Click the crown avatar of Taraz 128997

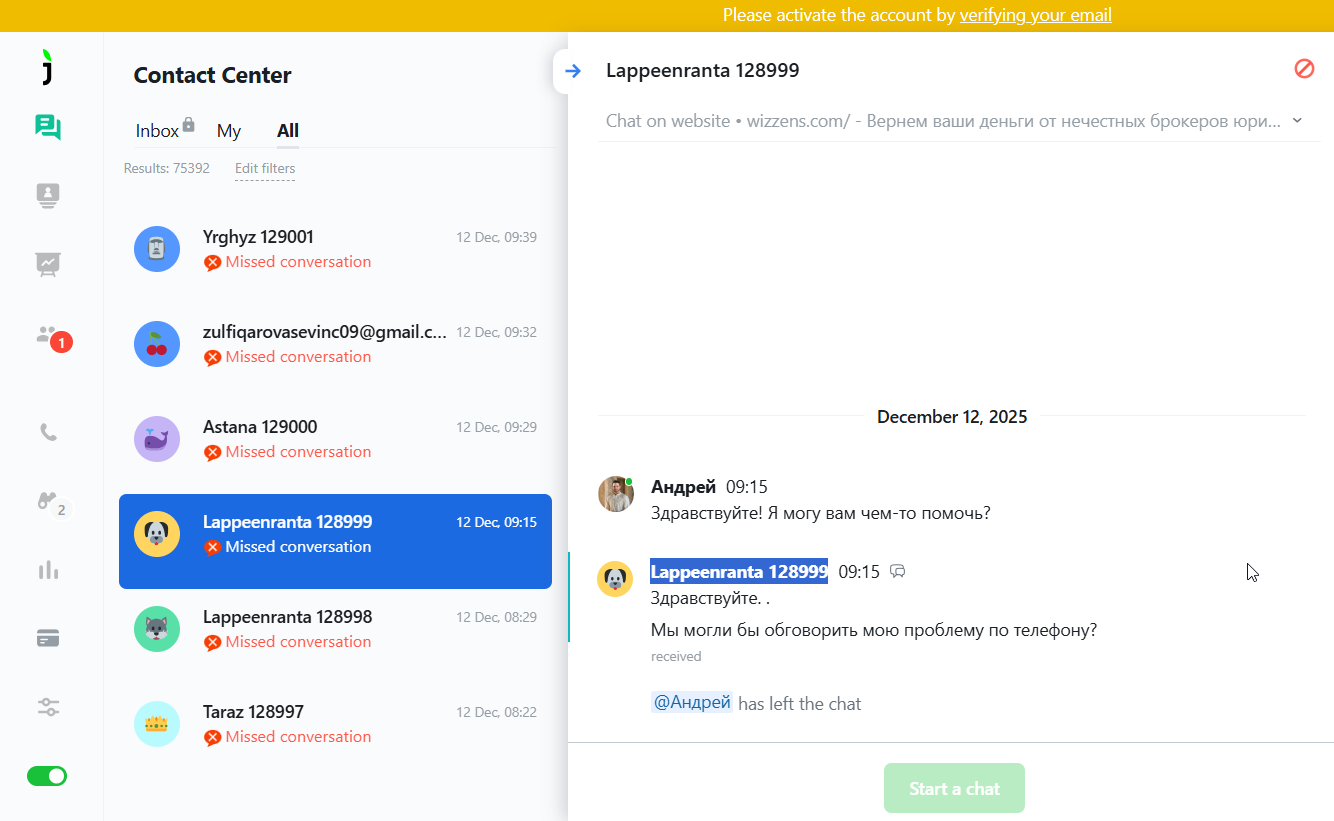tap(157, 724)
